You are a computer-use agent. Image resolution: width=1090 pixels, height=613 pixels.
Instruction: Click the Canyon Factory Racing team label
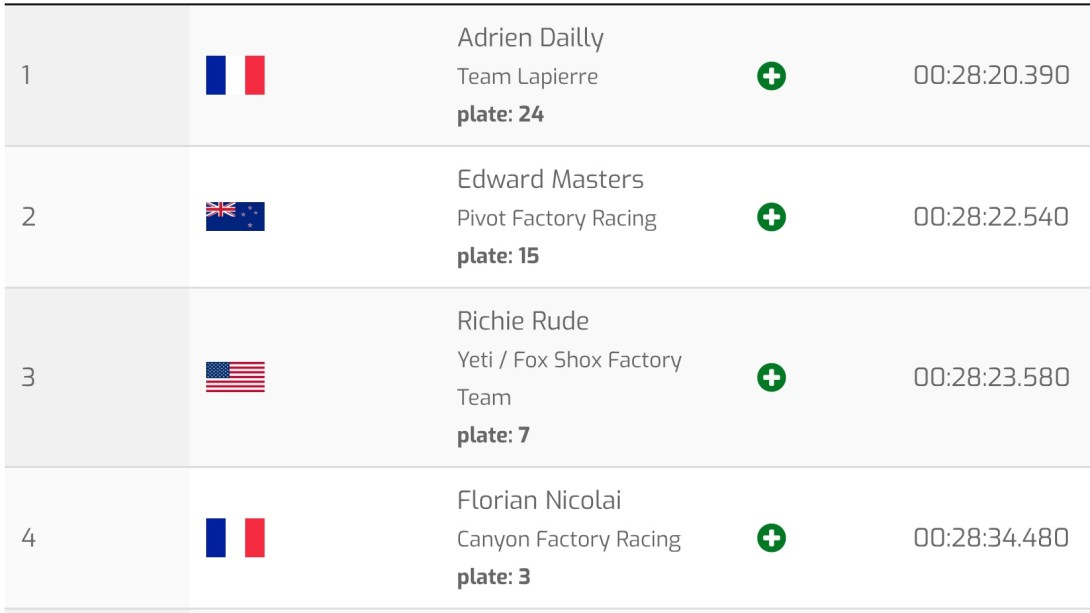click(569, 539)
